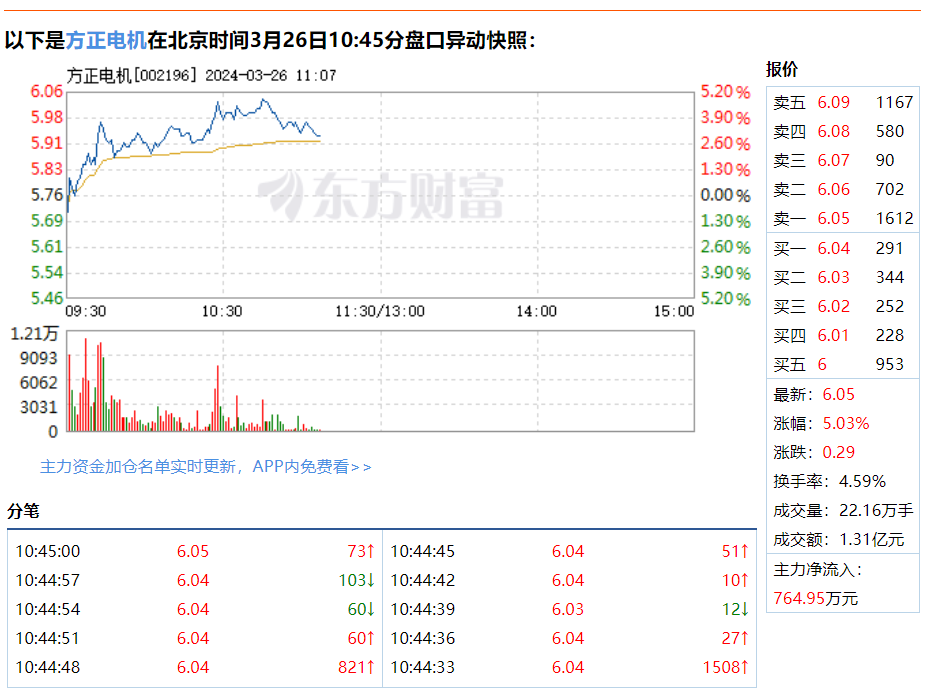Screen dimensions: 934x697
Task: Click the 分笔 section heading
Action: (x=23, y=511)
